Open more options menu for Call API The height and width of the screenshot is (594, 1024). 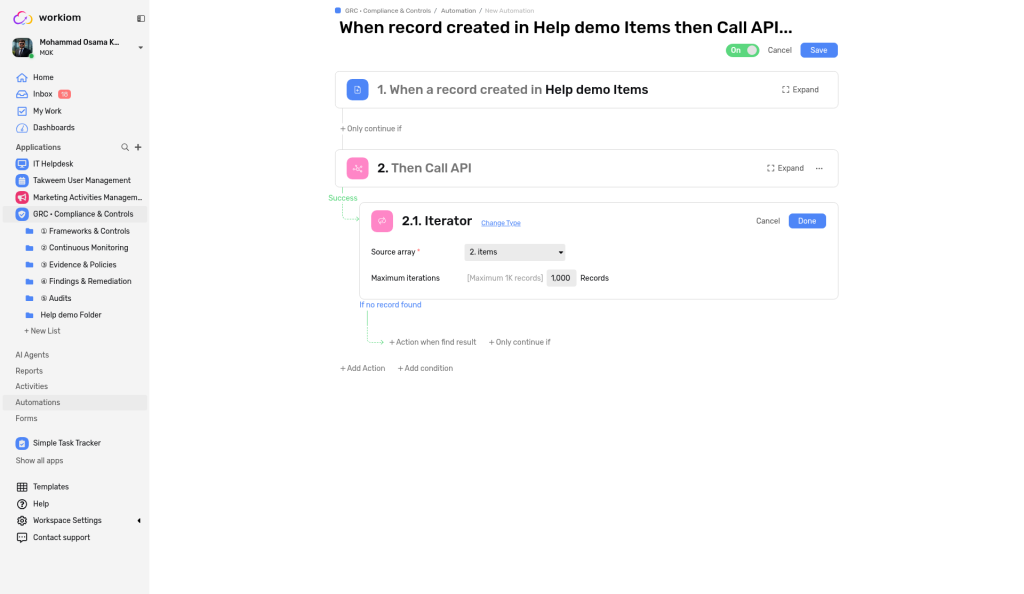[x=819, y=168]
